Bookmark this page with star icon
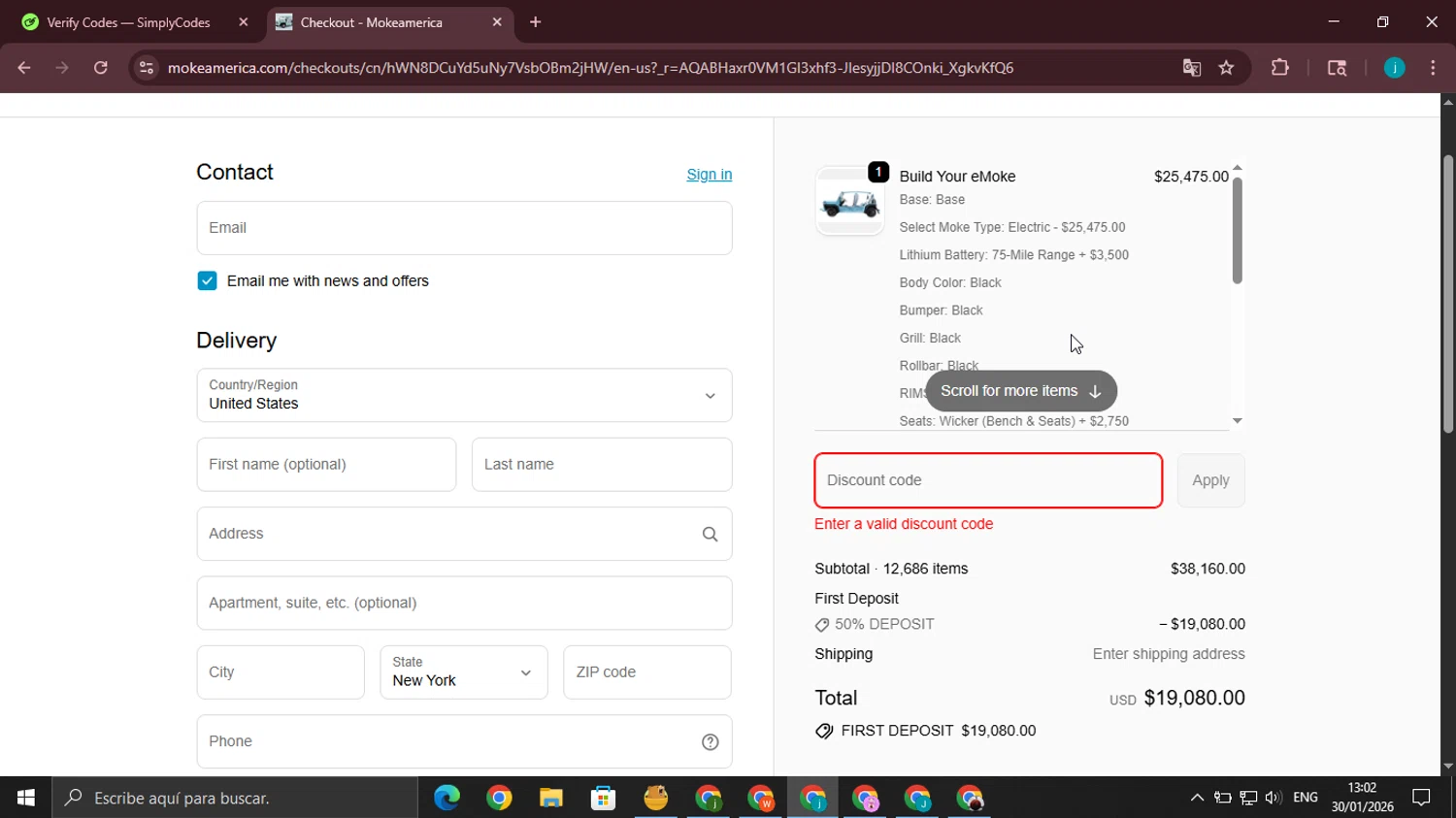The image size is (1456, 818). [1227, 68]
